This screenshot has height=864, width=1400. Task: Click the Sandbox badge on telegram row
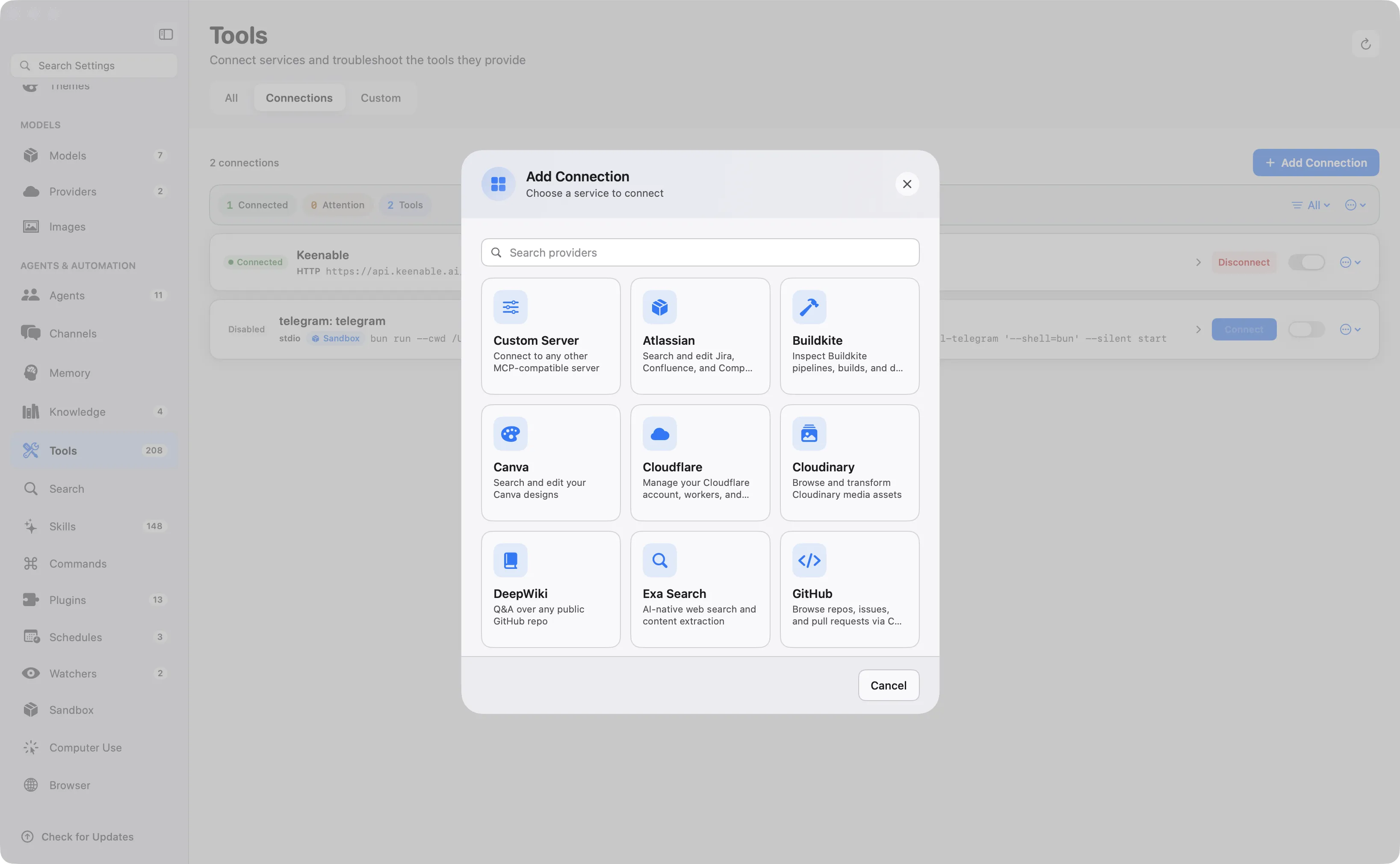tap(335, 338)
